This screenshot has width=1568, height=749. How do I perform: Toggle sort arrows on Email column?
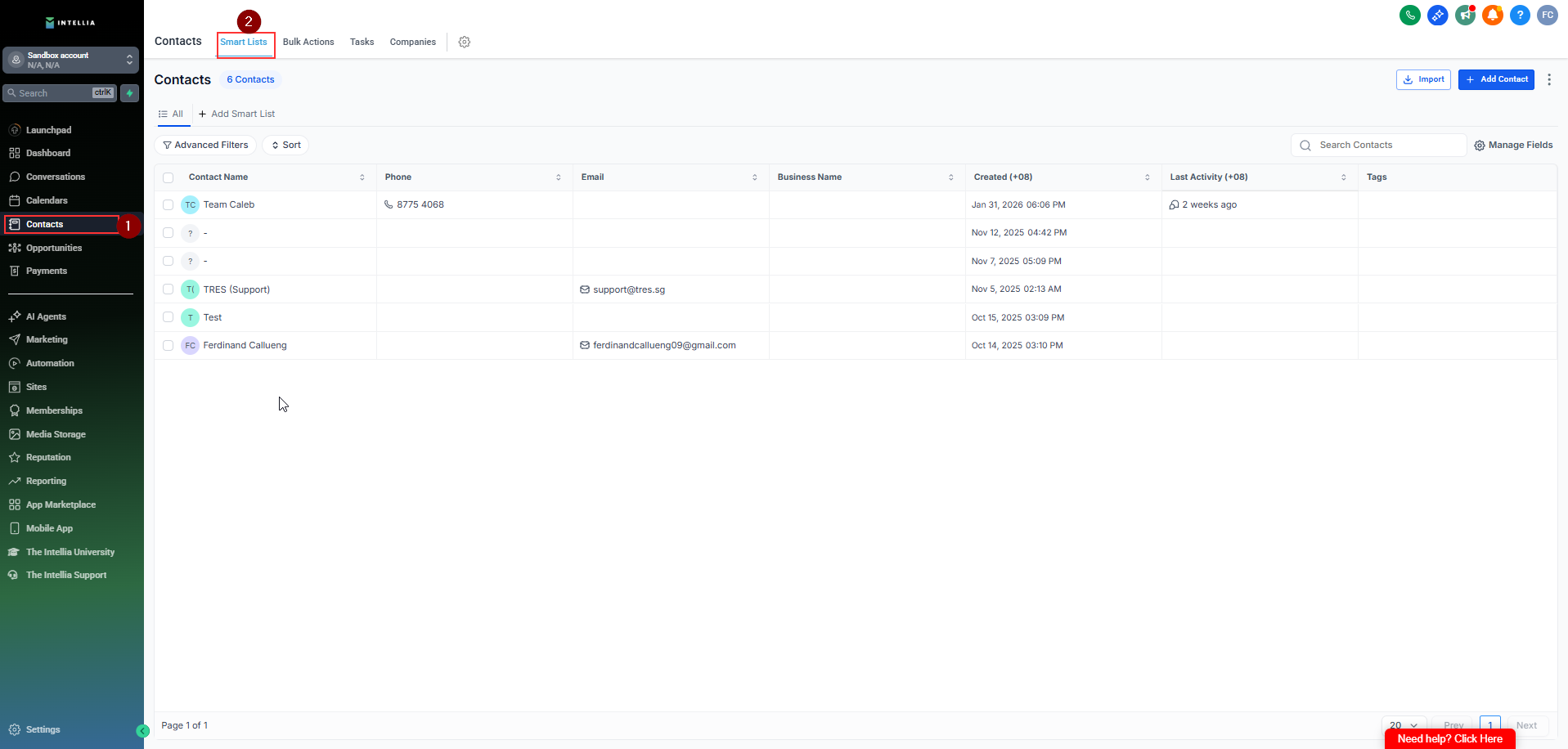point(755,177)
